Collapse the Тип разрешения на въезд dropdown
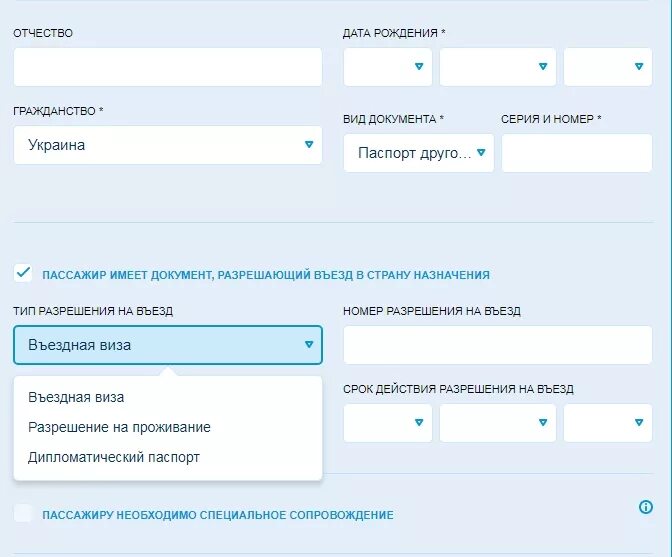Screen dimensions: 672x557 (x=168, y=345)
